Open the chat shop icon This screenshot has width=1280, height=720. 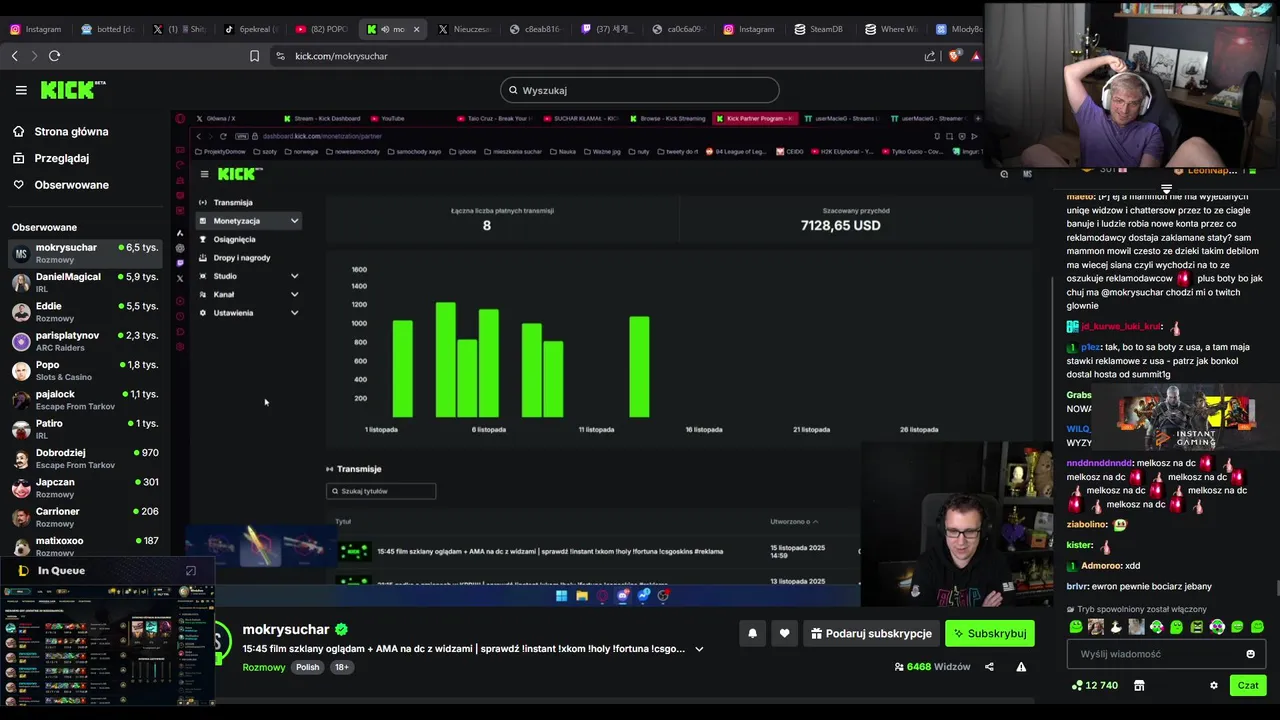coord(1139,686)
